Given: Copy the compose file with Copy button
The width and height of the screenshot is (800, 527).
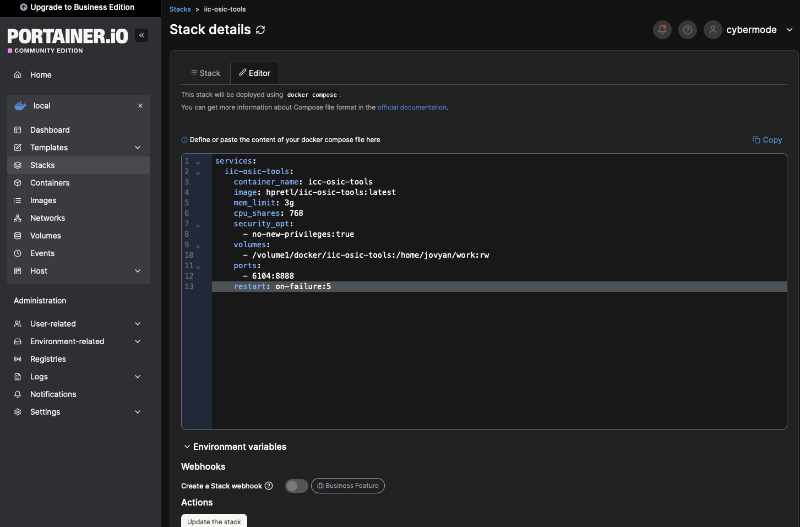Looking at the screenshot, I should [x=767, y=140].
